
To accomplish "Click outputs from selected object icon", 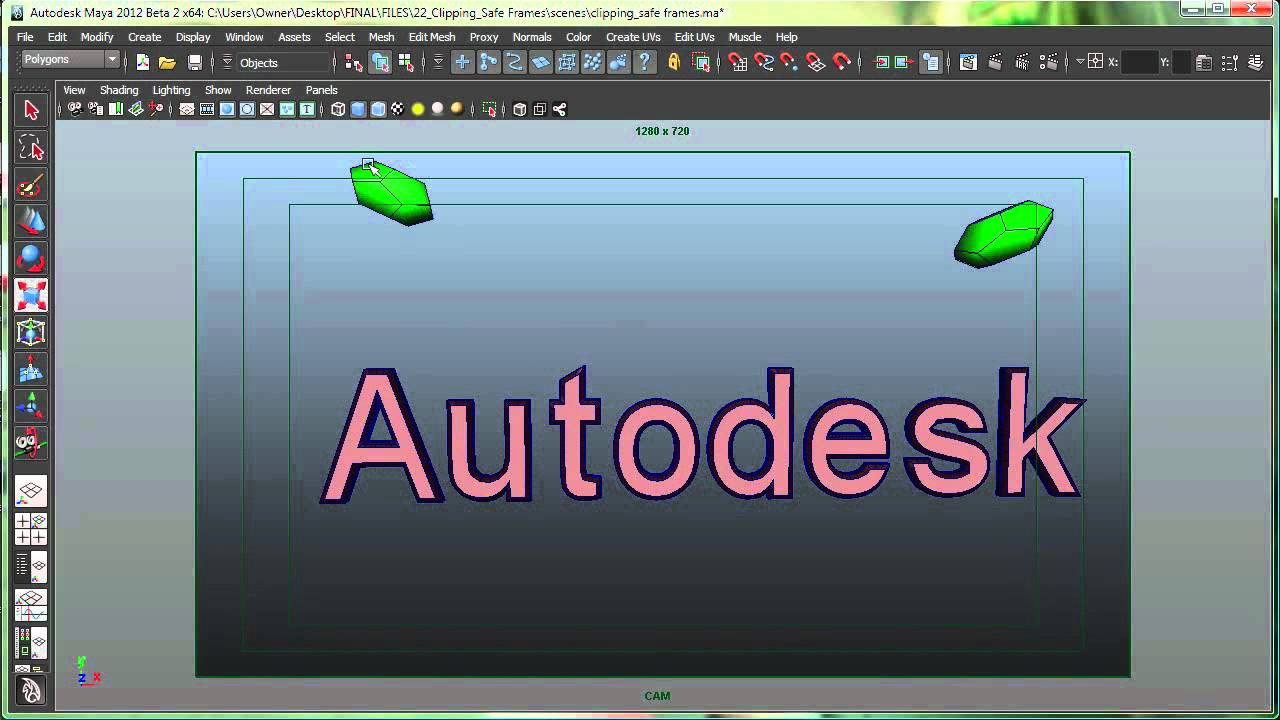I will (905, 62).
